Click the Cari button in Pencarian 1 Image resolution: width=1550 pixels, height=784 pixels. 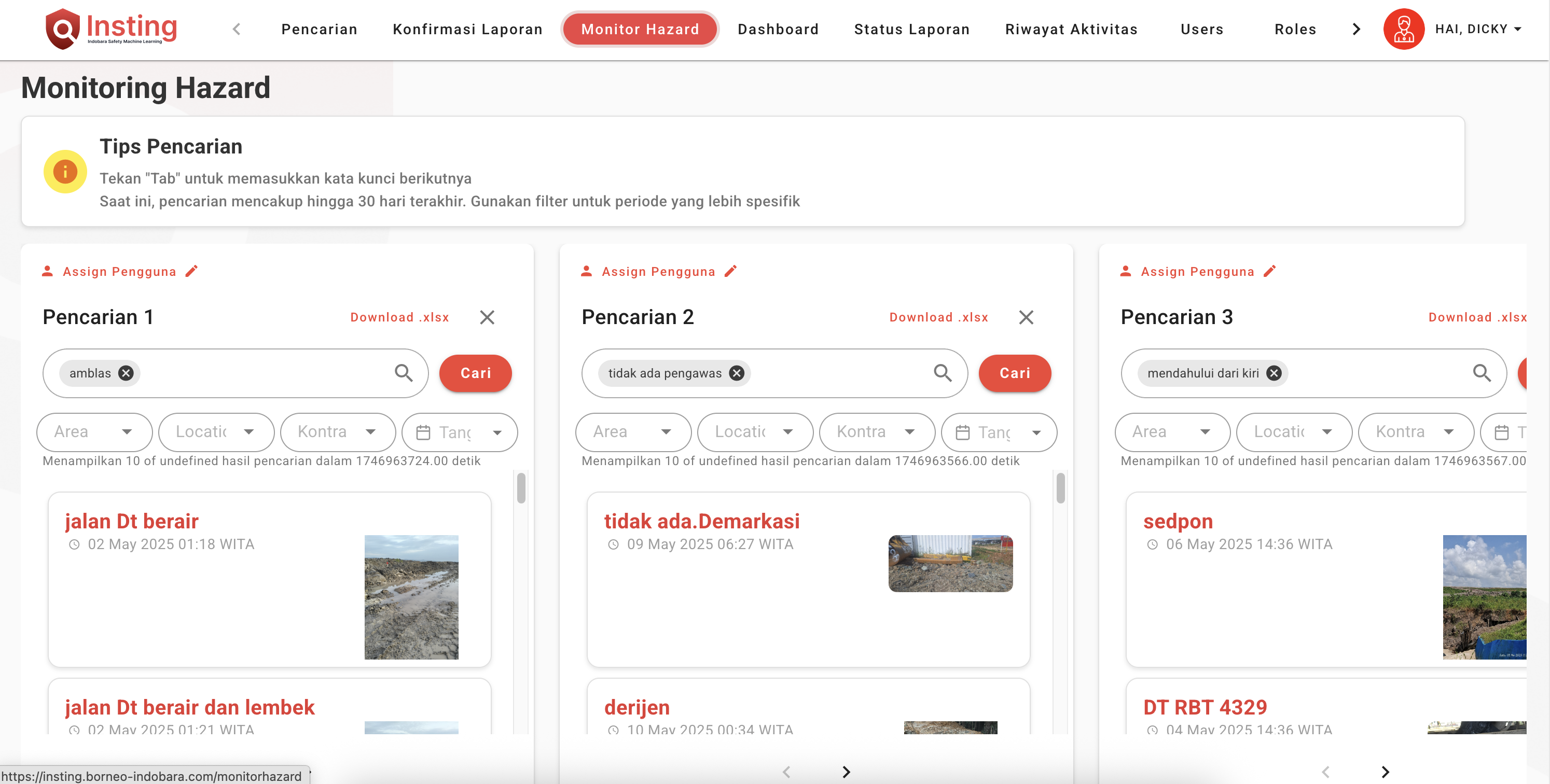[x=475, y=373]
